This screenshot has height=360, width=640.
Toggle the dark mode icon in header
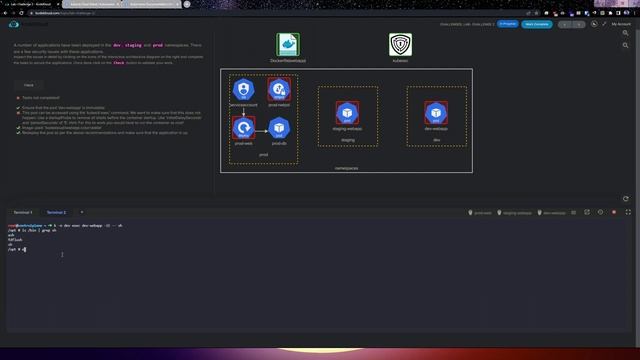click(594, 24)
